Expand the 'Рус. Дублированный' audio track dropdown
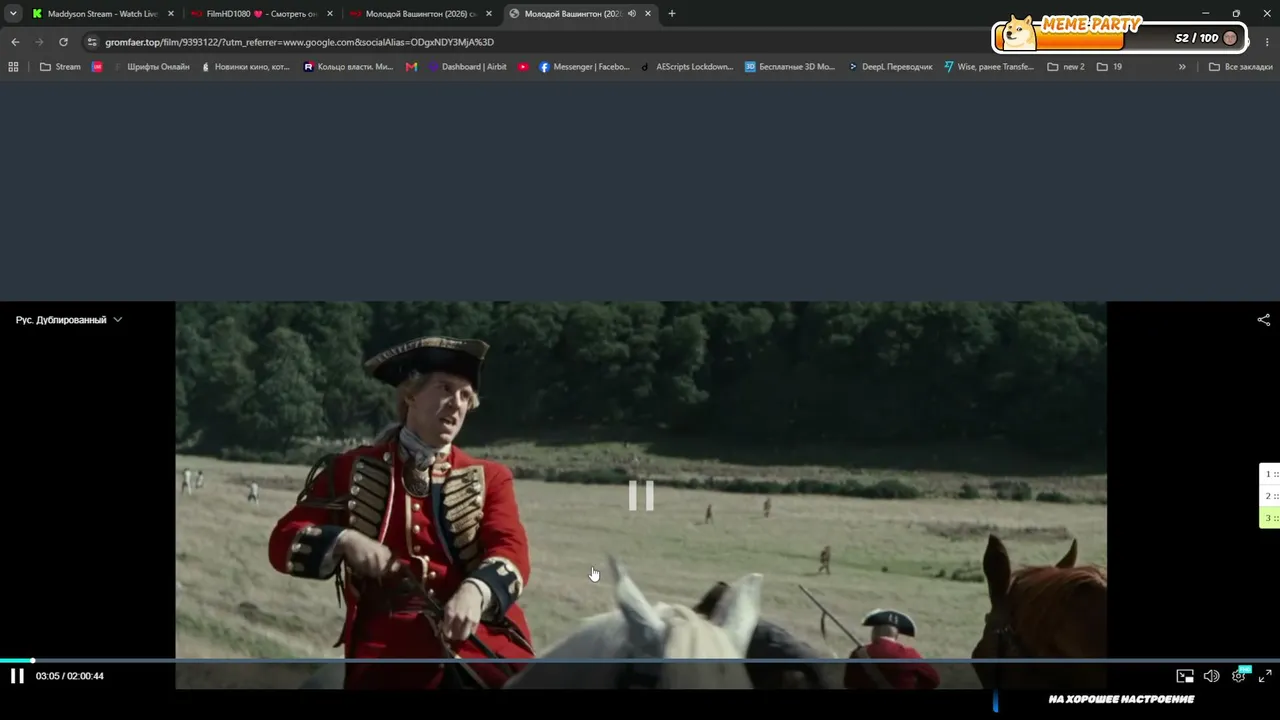This screenshot has height=720, width=1280. tap(69, 320)
